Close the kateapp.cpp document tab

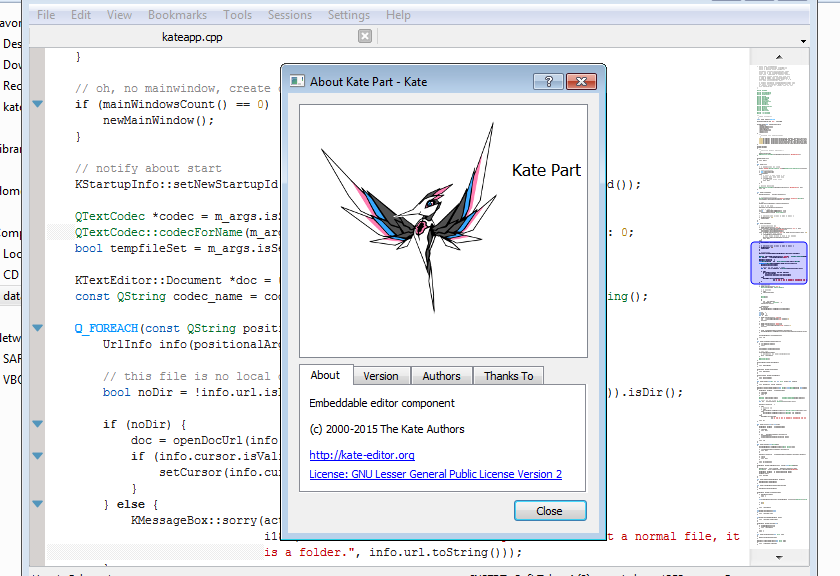click(x=365, y=36)
